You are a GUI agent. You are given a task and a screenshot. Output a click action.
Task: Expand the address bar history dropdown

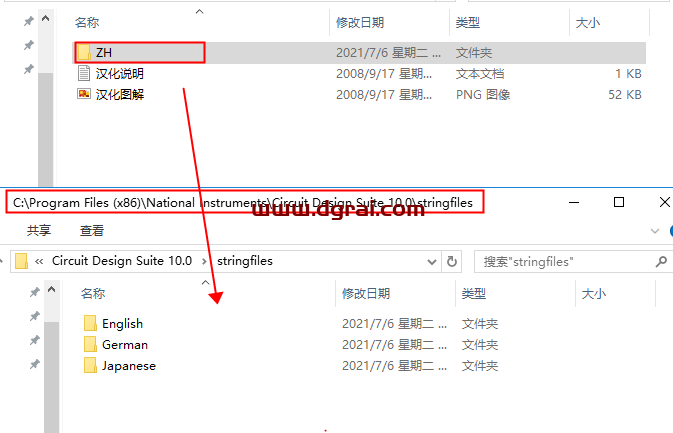coord(432,262)
